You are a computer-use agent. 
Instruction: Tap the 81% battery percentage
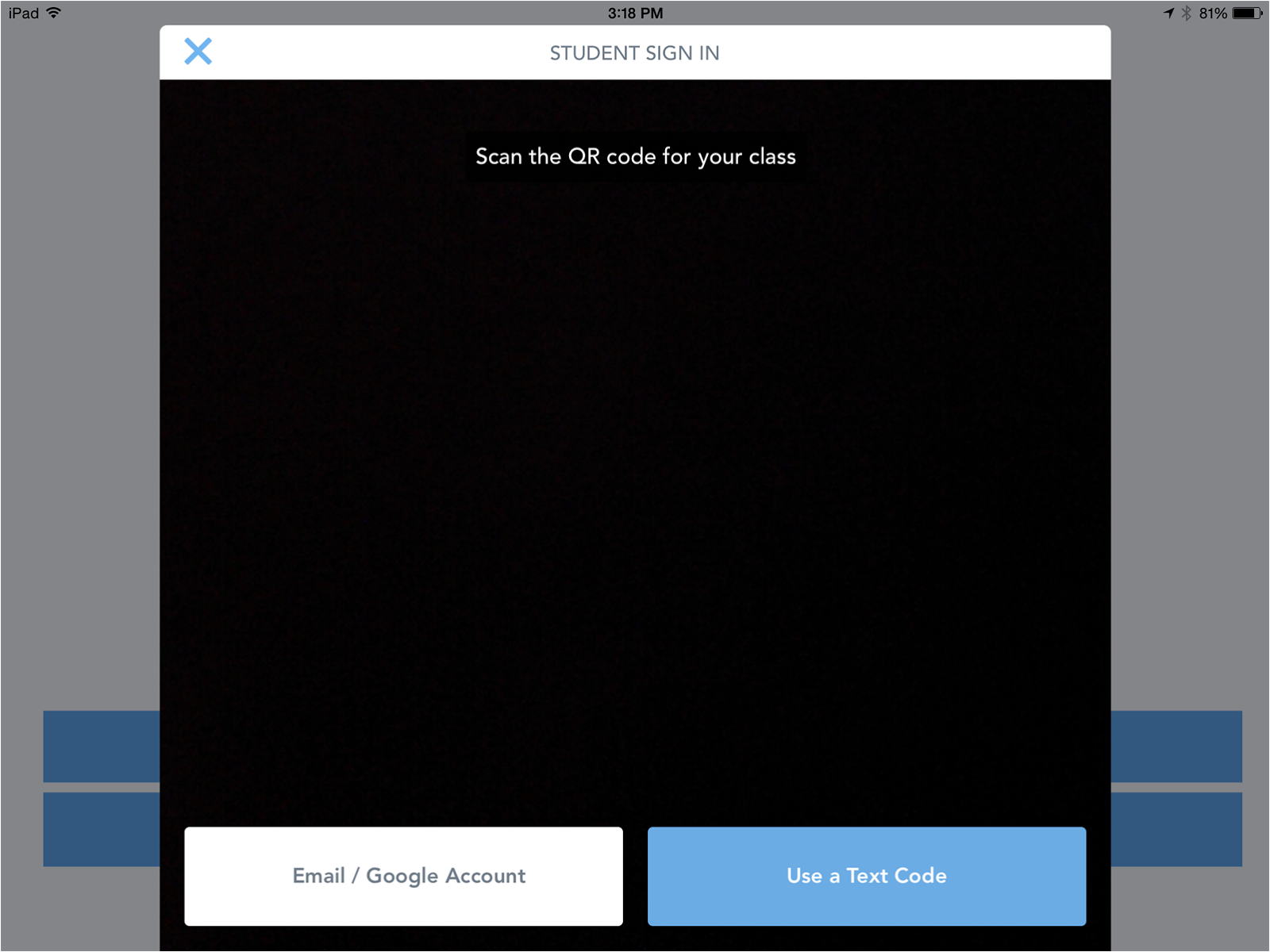click(x=1213, y=13)
